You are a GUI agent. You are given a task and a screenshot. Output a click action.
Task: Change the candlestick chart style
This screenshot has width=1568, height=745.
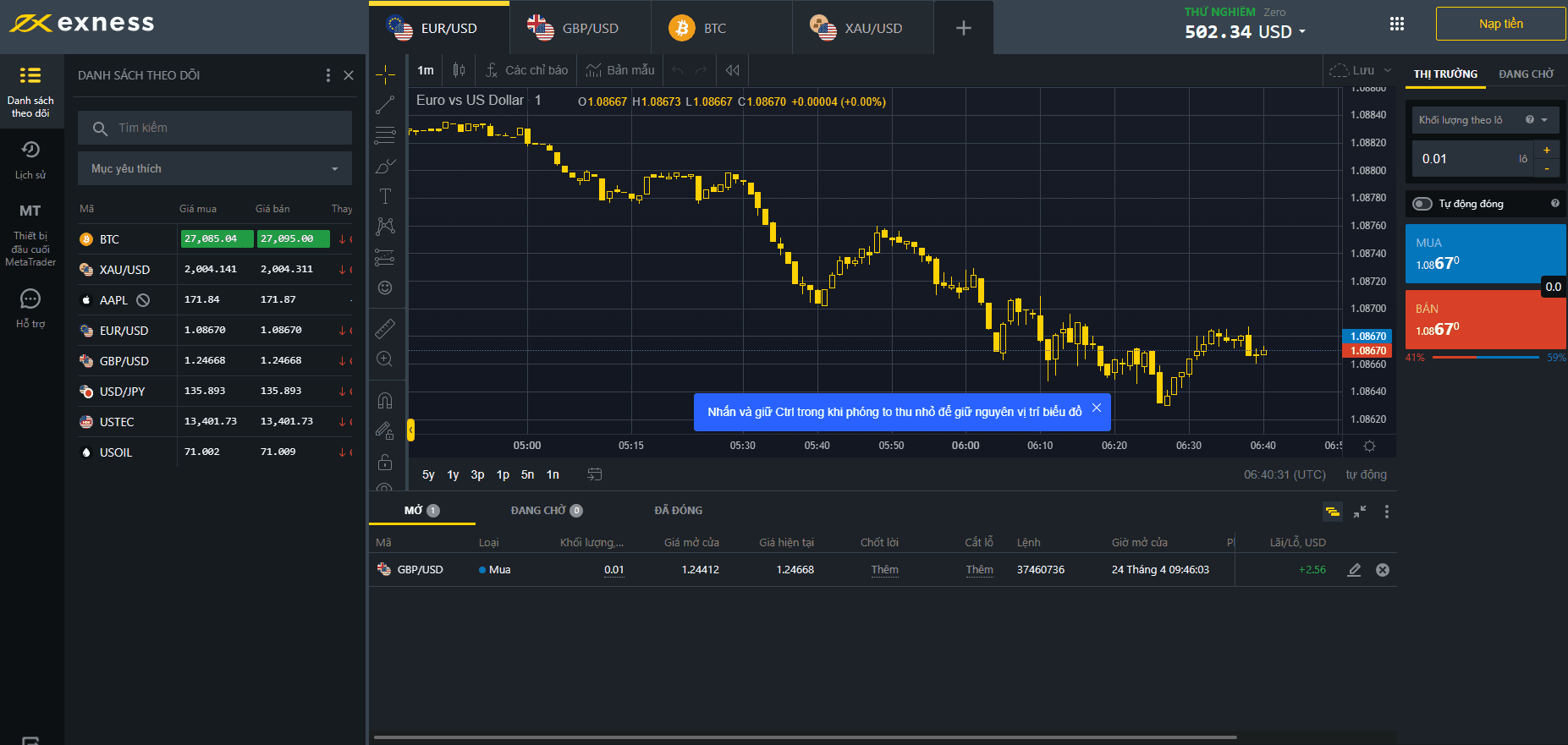point(459,70)
